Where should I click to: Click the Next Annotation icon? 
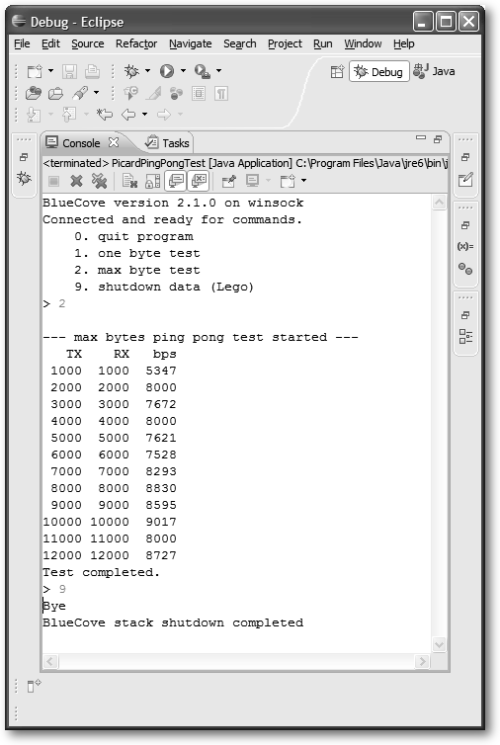34,114
